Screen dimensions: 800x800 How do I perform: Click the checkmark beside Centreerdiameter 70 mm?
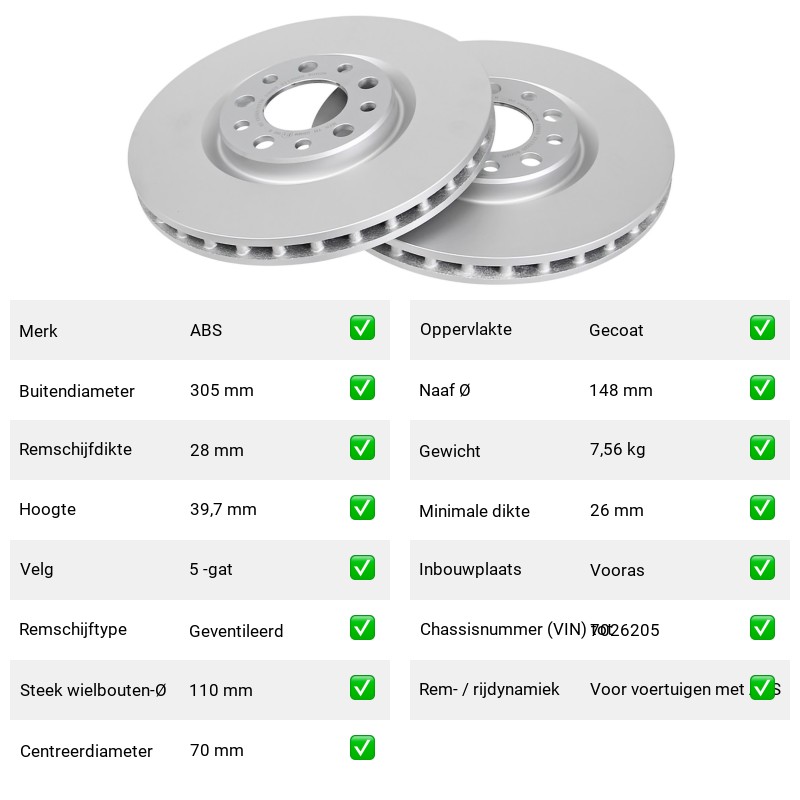click(362, 747)
